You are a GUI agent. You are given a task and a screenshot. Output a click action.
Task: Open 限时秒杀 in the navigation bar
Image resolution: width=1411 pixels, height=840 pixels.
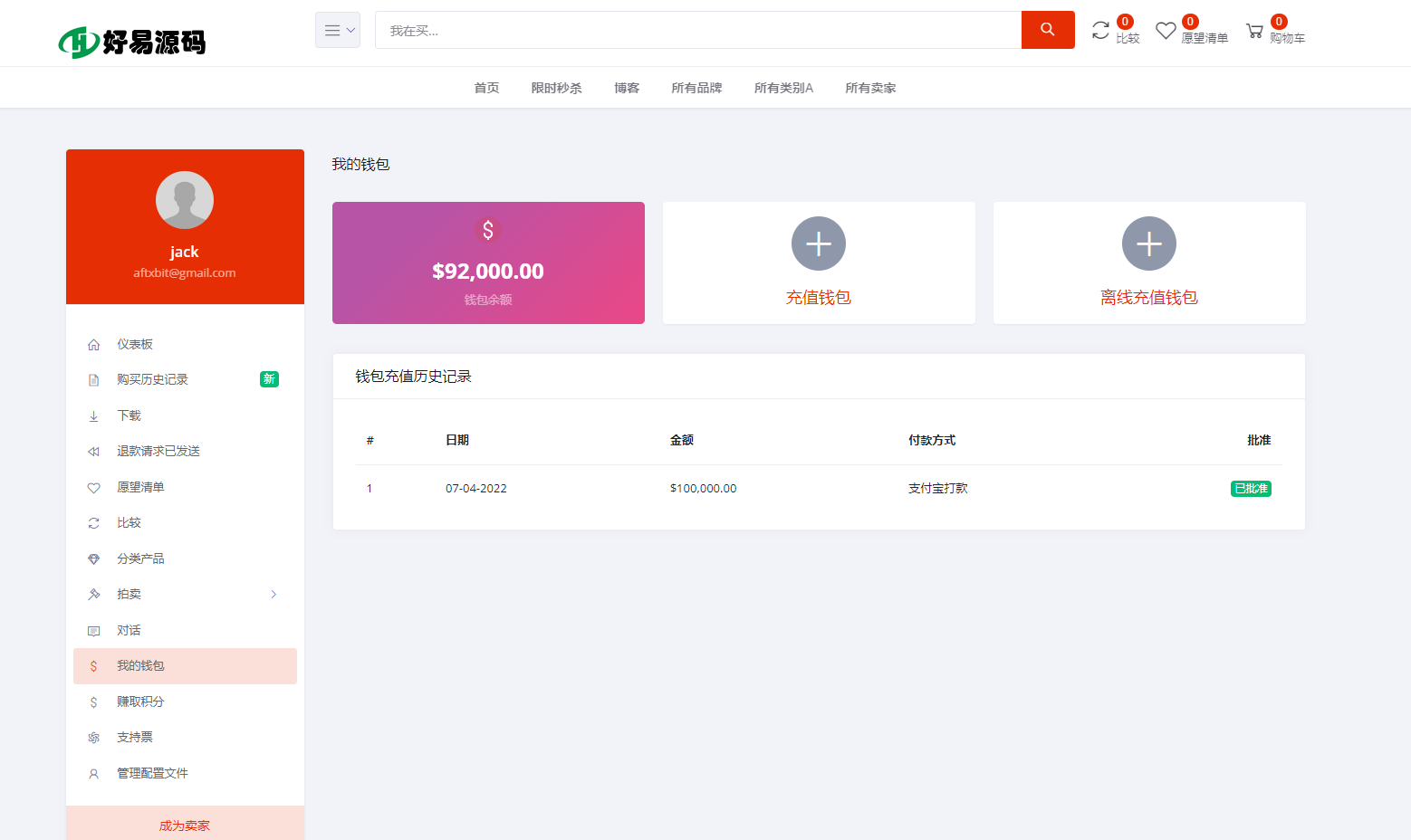pyautogui.click(x=556, y=88)
